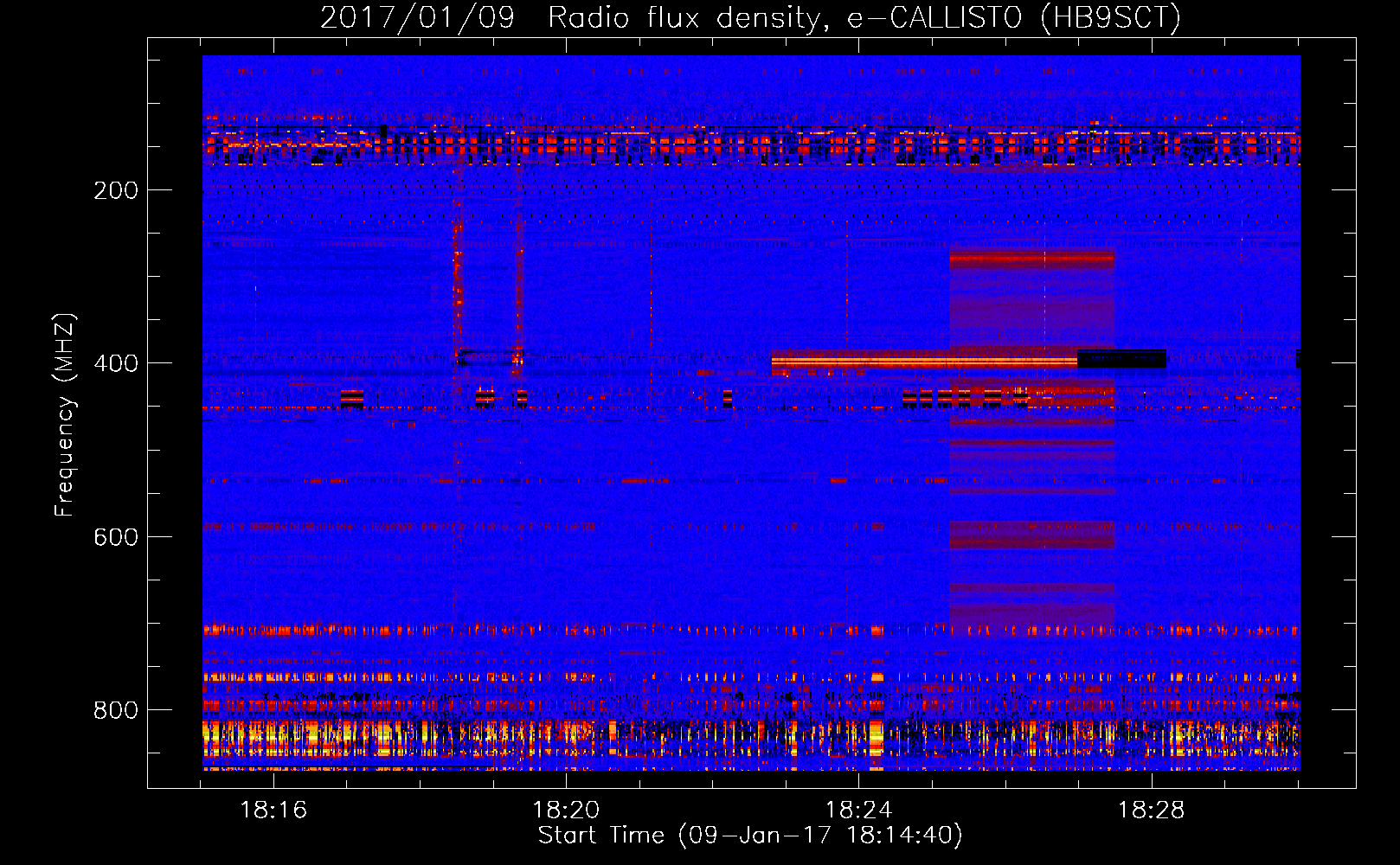The width and height of the screenshot is (1400, 865).
Task: Click the '200' frequency tick label
Action: 116,190
